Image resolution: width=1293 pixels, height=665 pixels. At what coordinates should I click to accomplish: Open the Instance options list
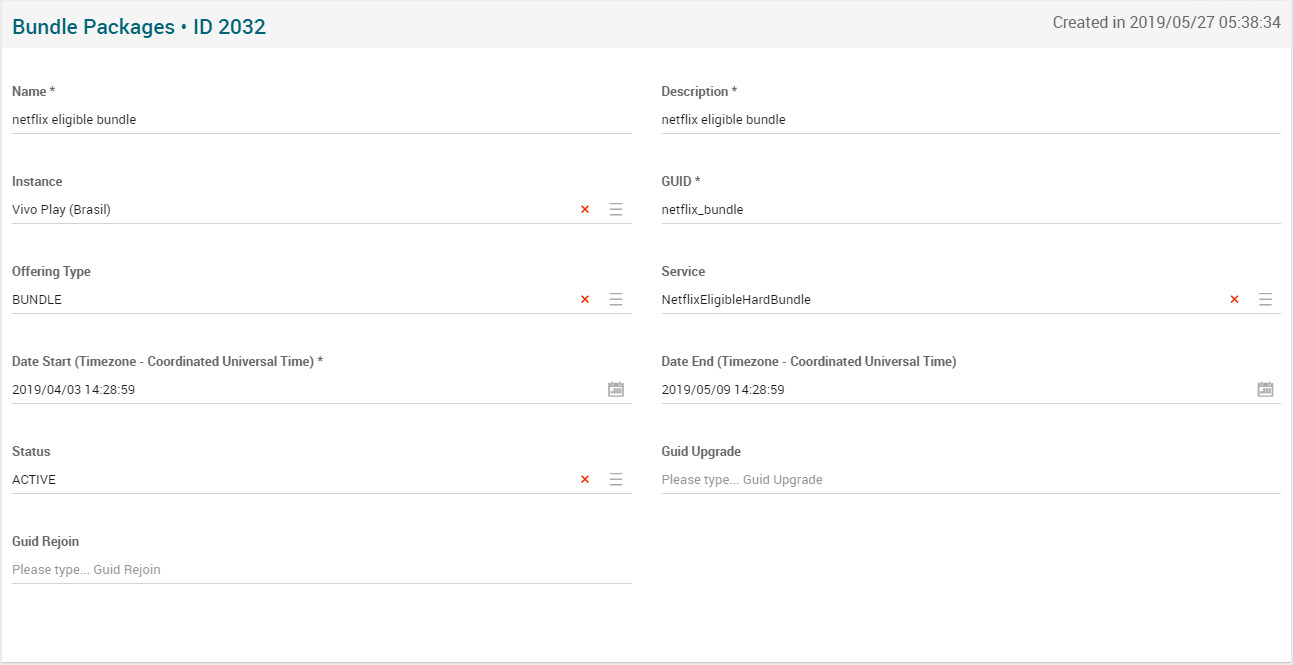[616, 210]
